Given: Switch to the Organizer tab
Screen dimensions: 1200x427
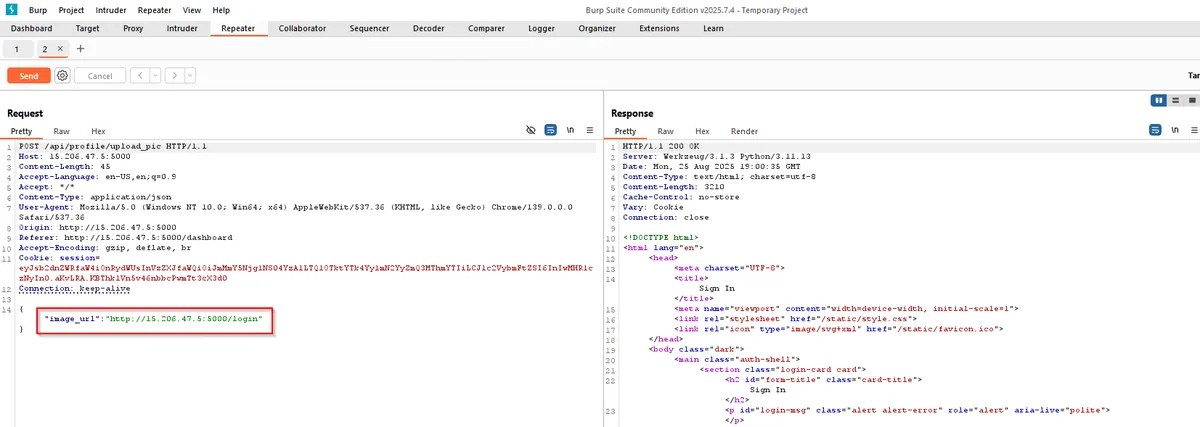Looking at the screenshot, I should [597, 29].
